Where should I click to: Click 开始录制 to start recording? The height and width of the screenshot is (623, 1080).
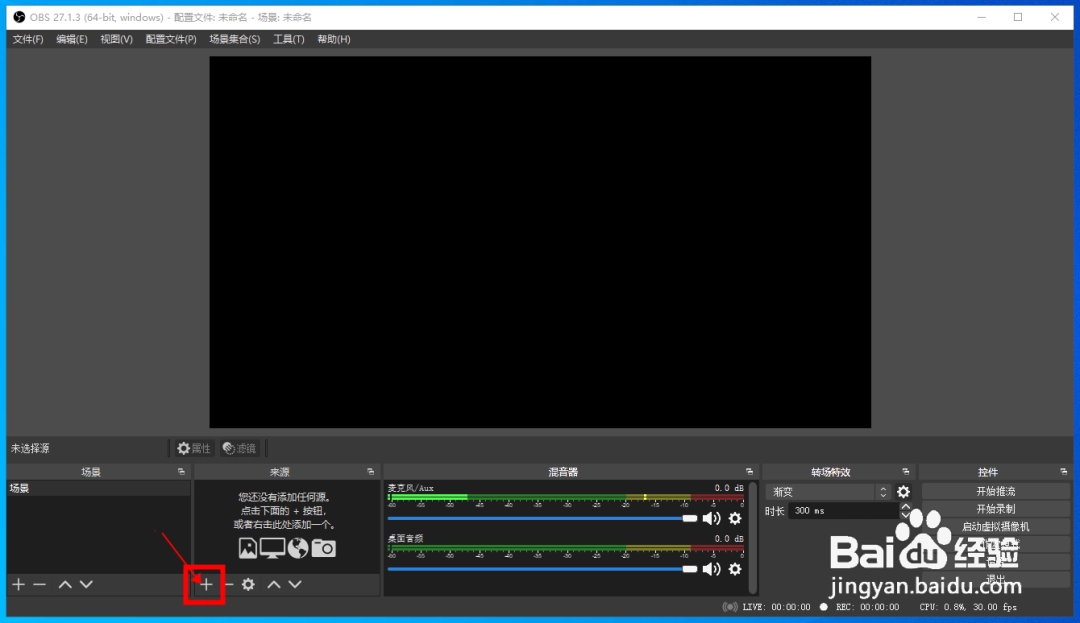(x=995, y=509)
